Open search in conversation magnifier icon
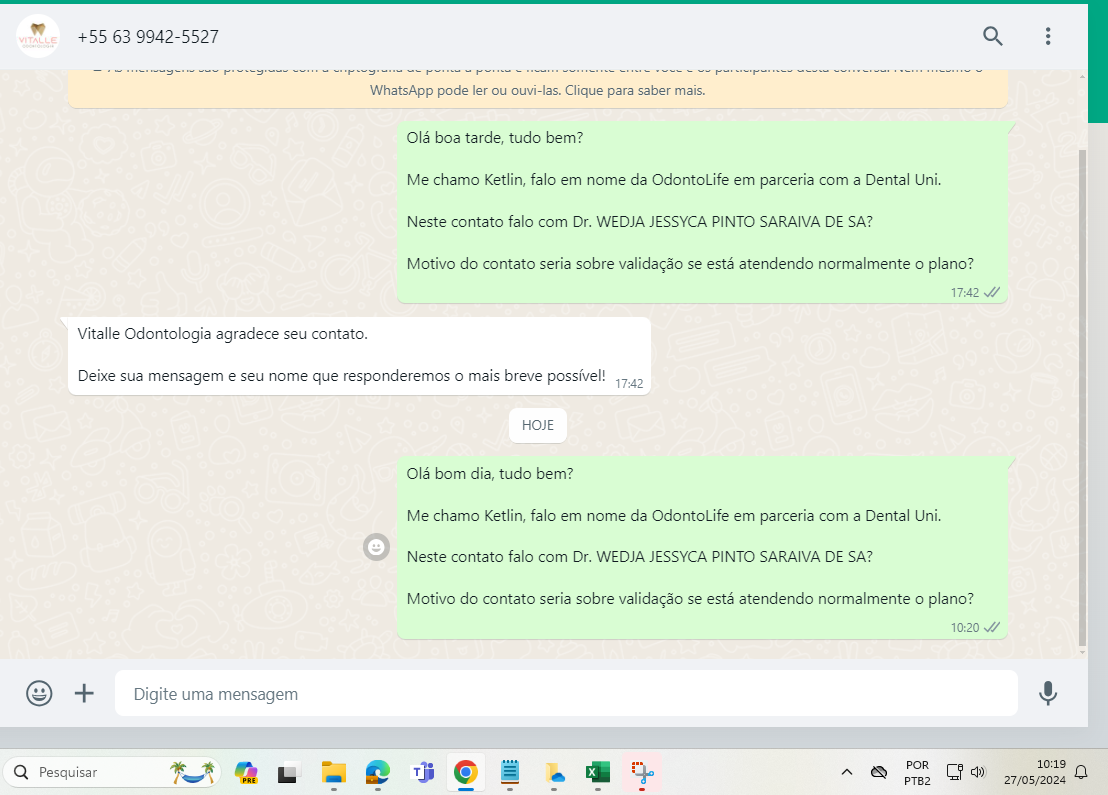1108x795 pixels. [992, 37]
